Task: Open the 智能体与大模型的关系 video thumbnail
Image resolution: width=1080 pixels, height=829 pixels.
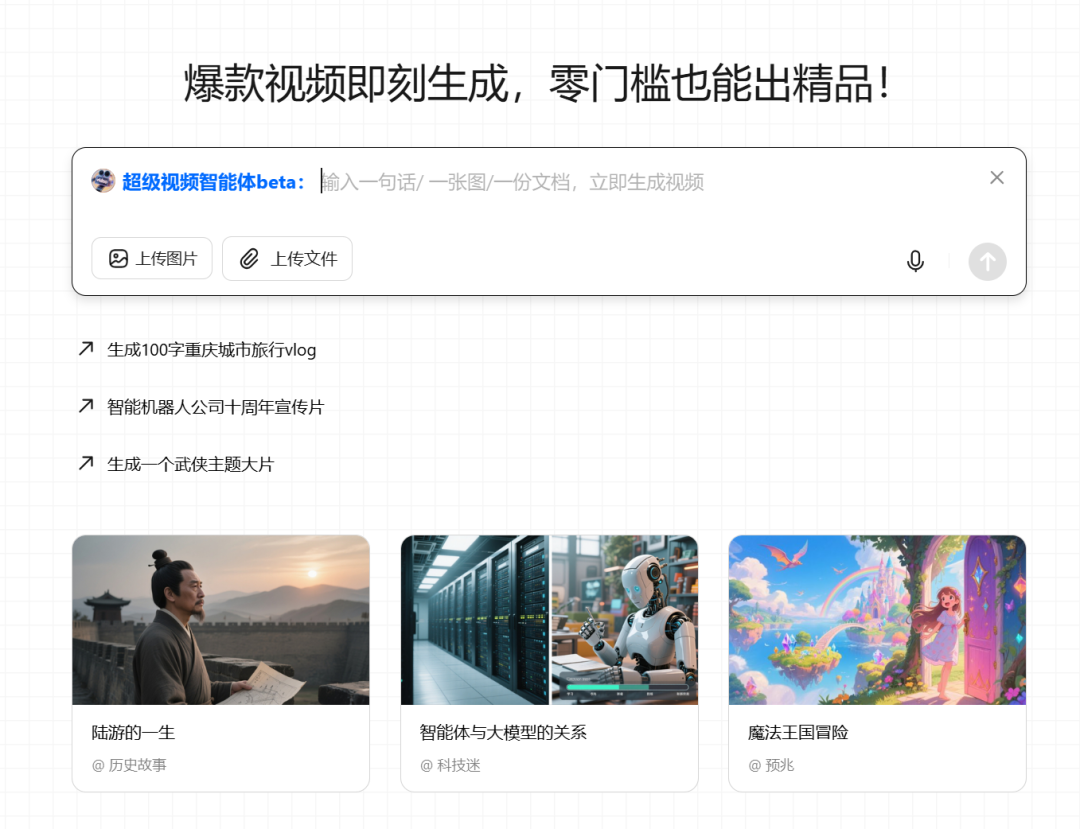Action: coord(549,619)
